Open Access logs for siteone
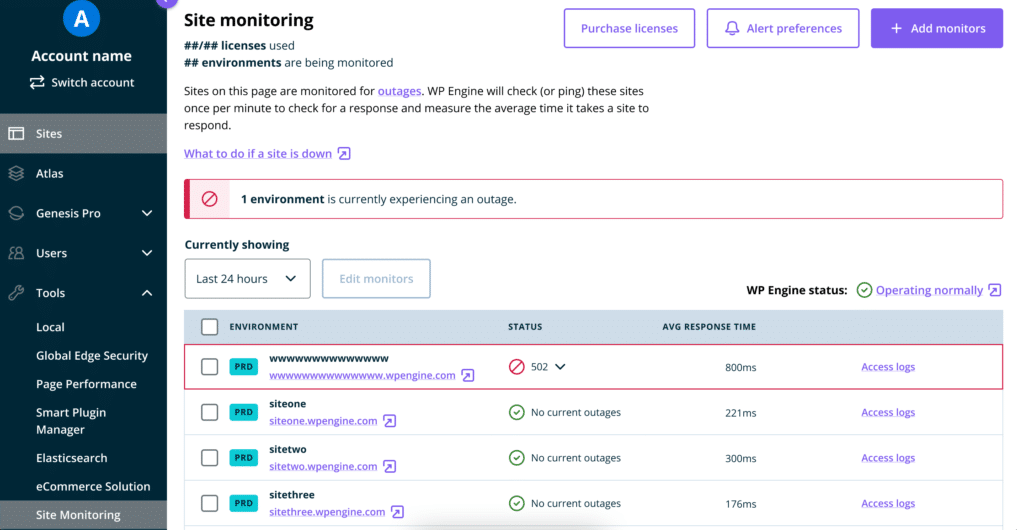 [x=888, y=413]
